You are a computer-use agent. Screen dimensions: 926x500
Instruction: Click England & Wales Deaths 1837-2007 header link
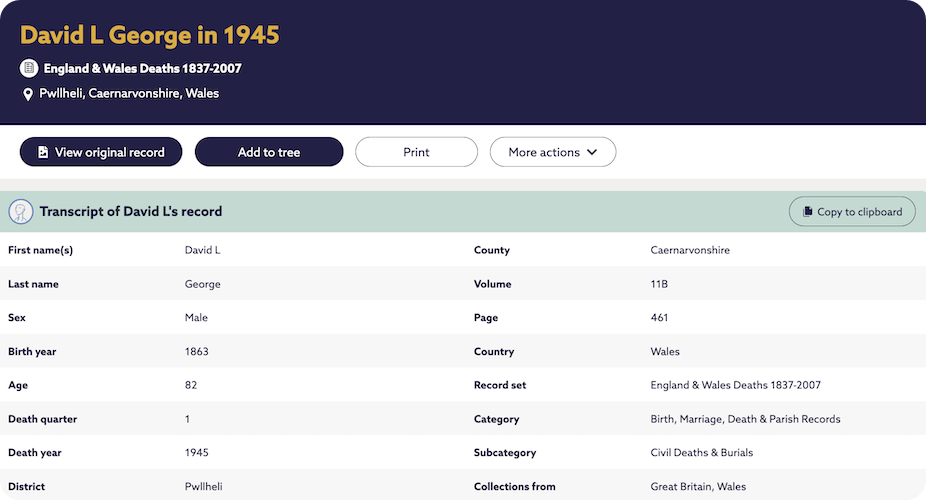142,69
